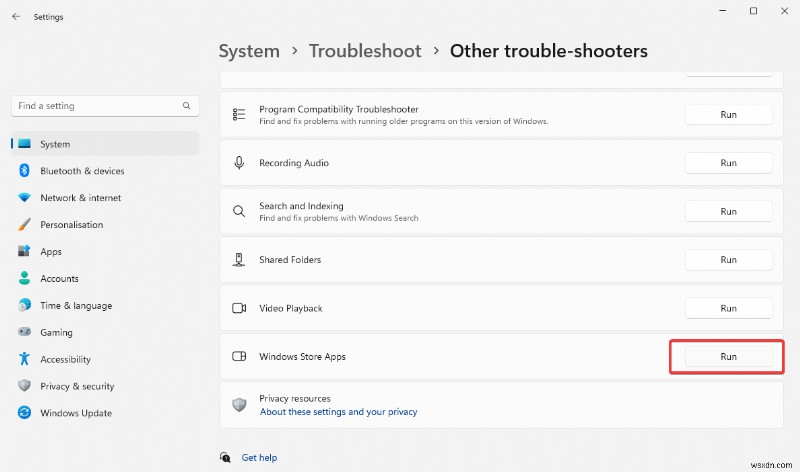Go to Network & internet settings
800x472 pixels.
(x=81, y=198)
